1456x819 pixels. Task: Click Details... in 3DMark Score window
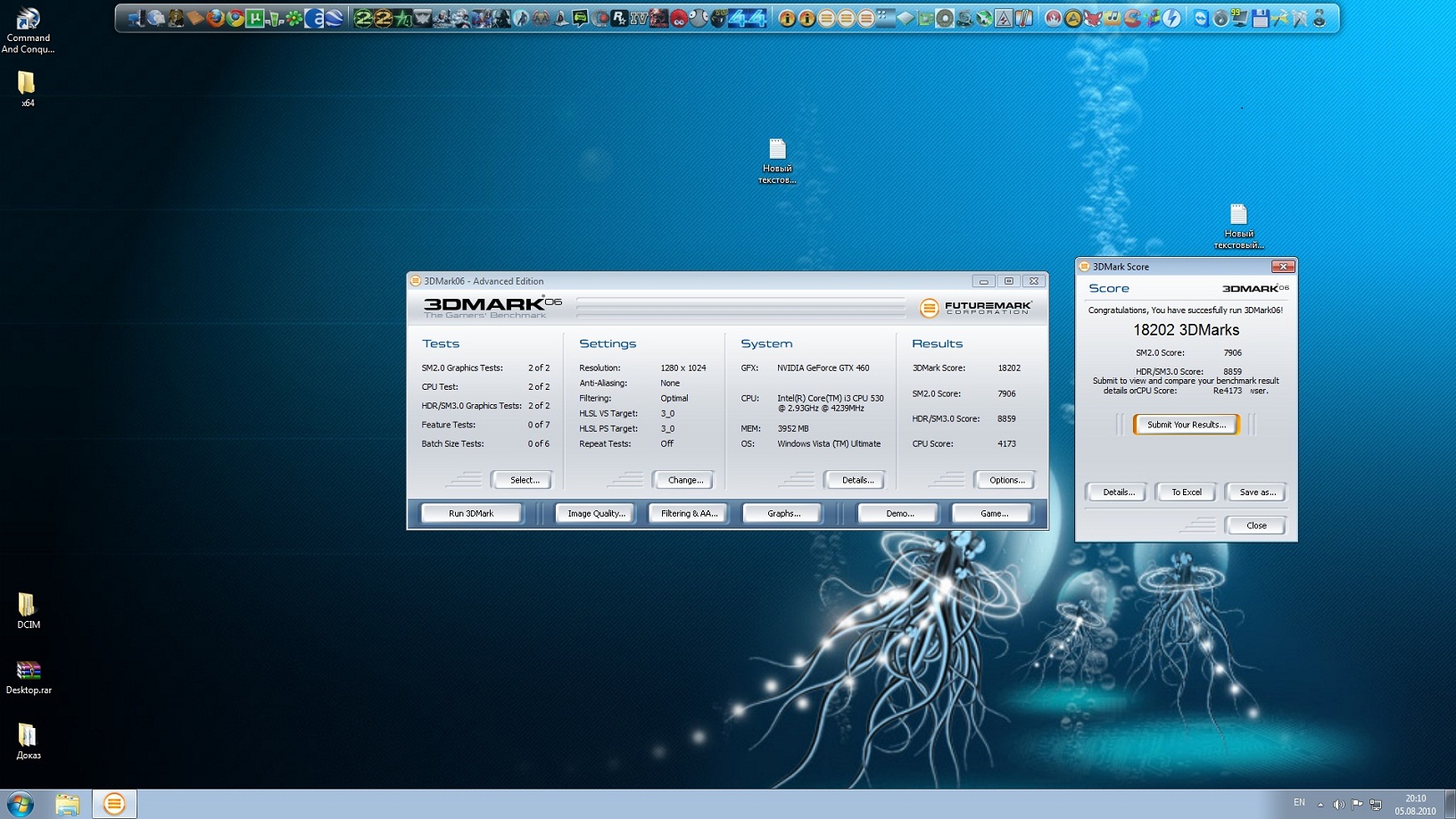1117,492
